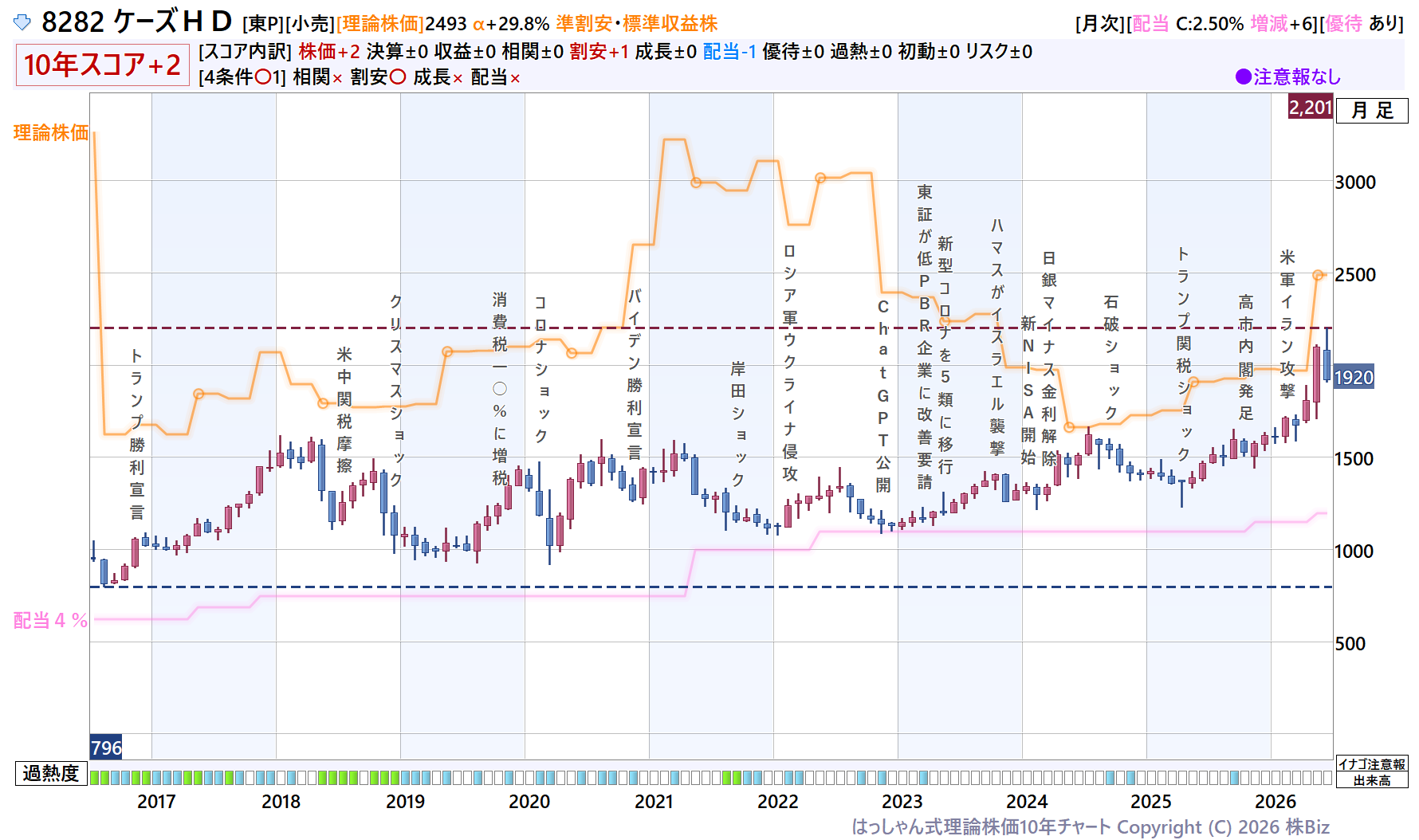Click the copyright text 株Biz
1419x840 pixels.
pyautogui.click(x=1307, y=827)
